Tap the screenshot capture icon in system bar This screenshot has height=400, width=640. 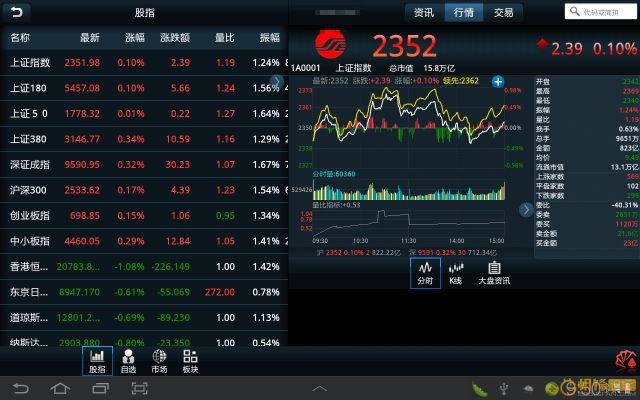tap(139, 388)
